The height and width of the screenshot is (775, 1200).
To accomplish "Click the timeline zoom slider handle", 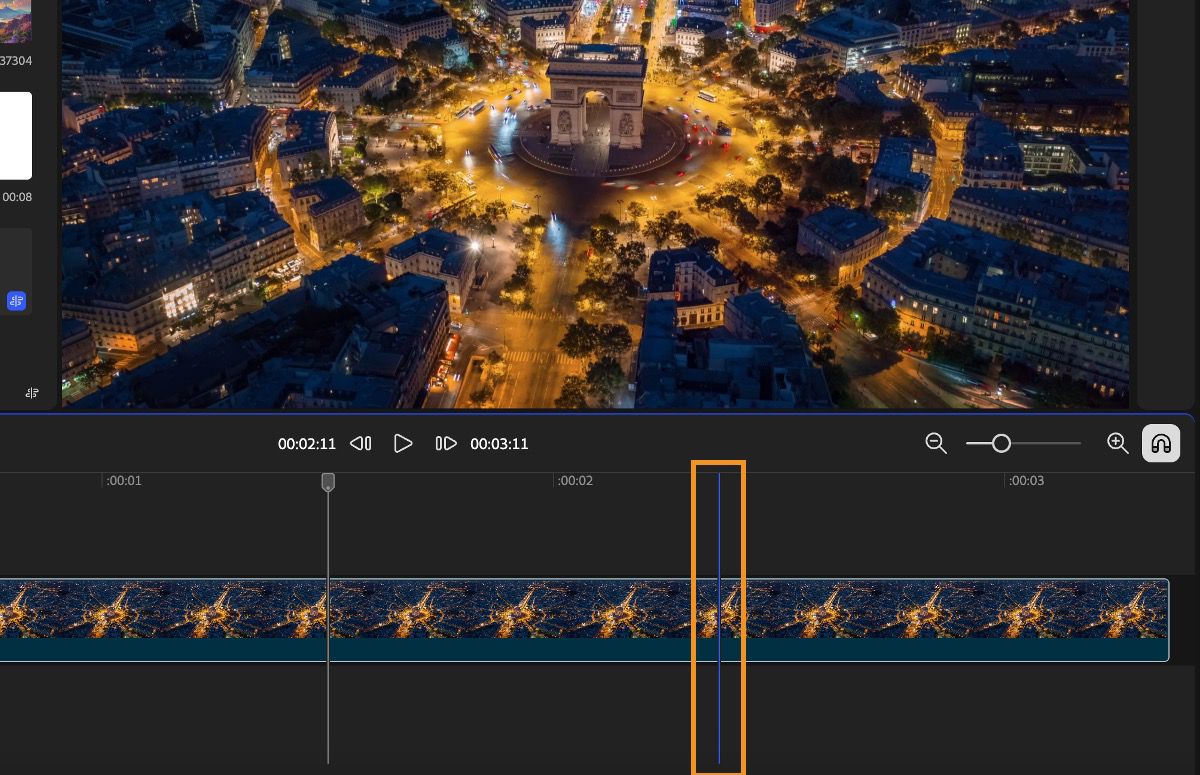I will (1003, 443).
